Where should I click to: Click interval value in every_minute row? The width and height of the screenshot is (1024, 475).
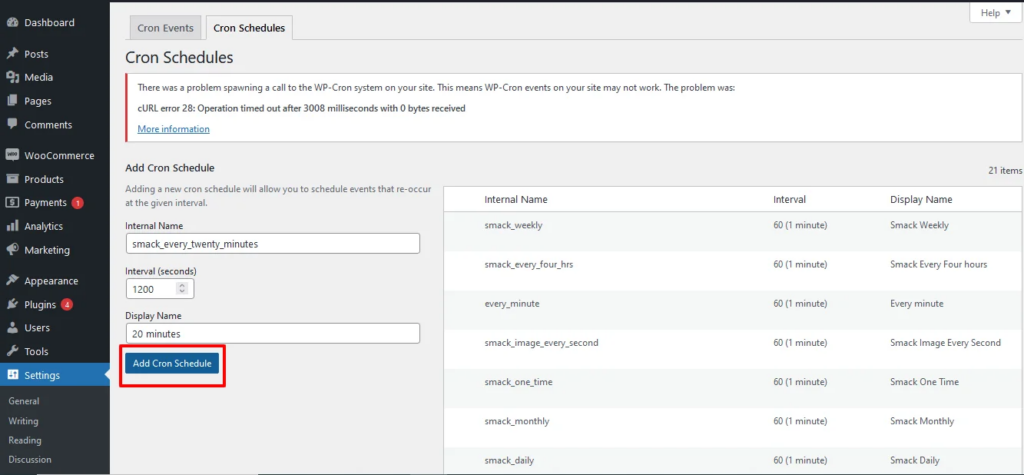point(800,304)
